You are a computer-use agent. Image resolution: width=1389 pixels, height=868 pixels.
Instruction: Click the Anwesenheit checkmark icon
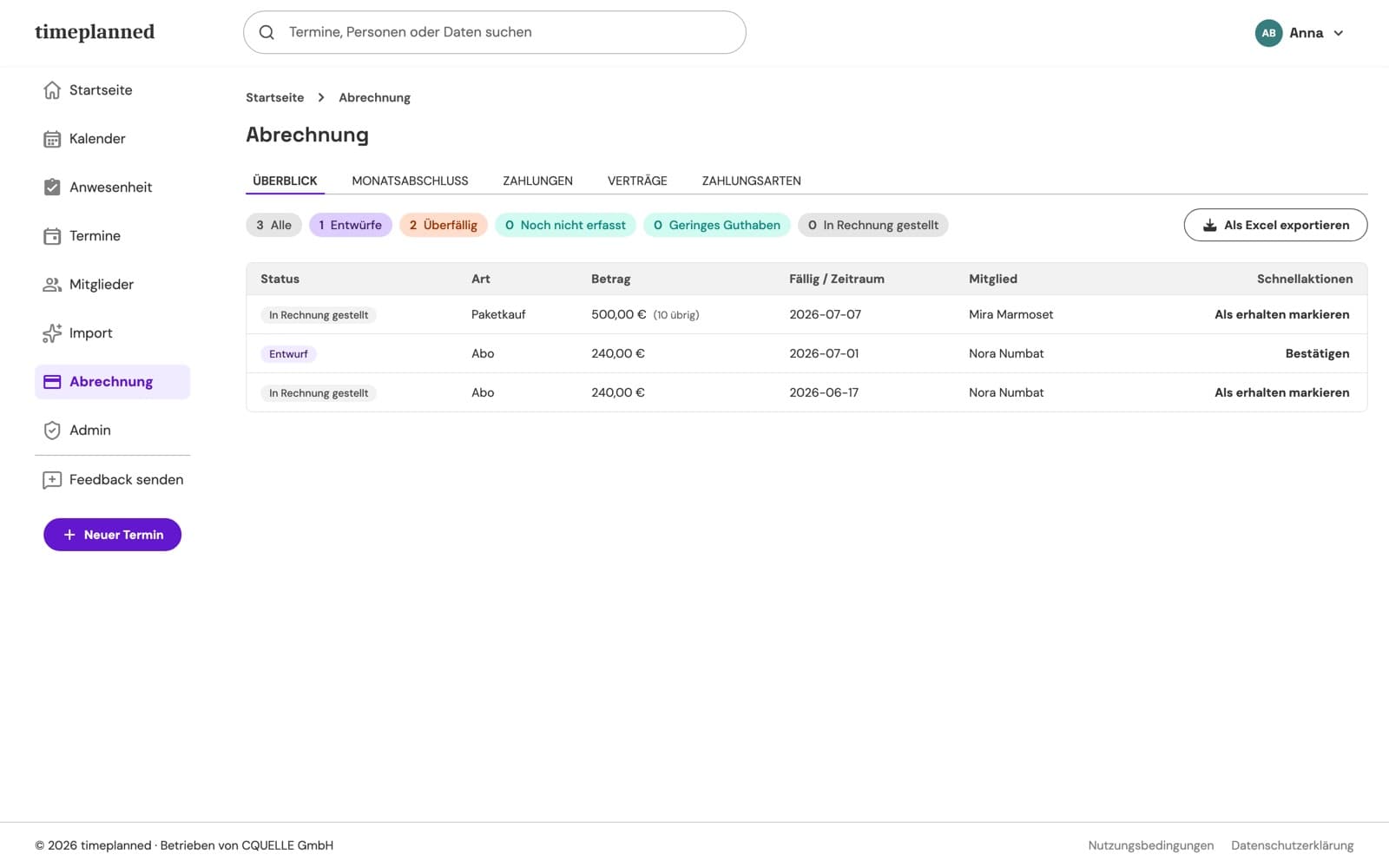pyautogui.click(x=52, y=187)
